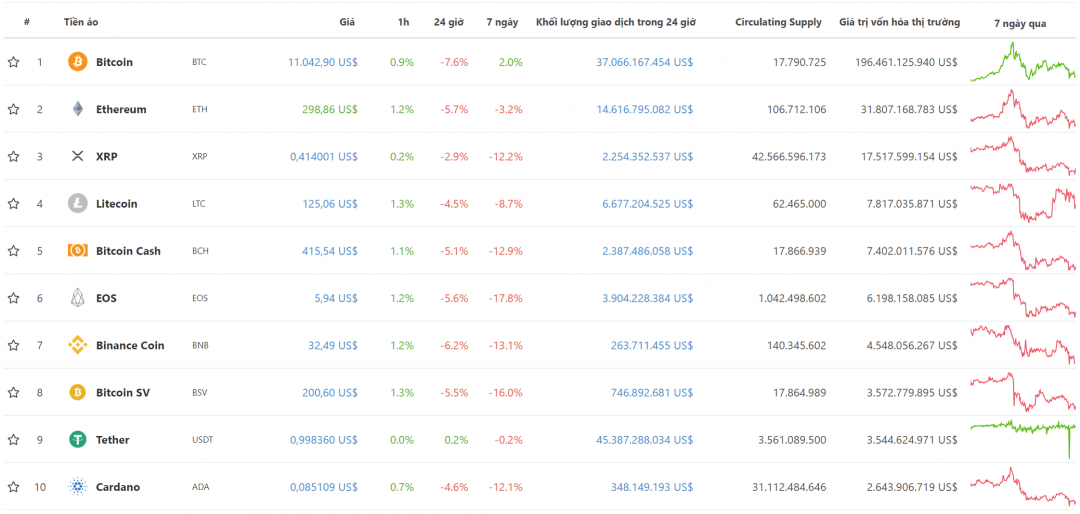Star the XRP row
The height and width of the screenshot is (514, 1080).
13,156
